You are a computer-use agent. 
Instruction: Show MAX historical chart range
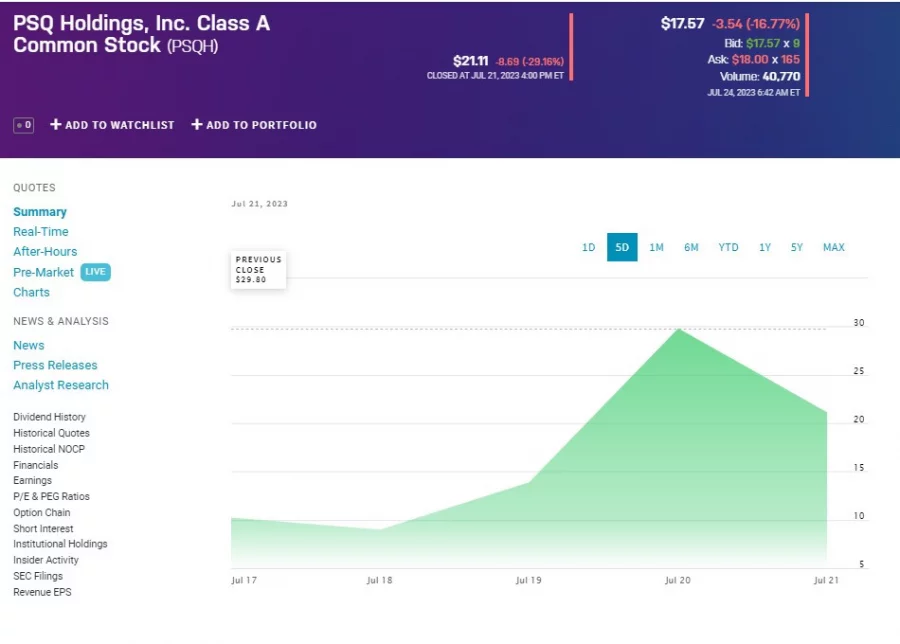833,247
